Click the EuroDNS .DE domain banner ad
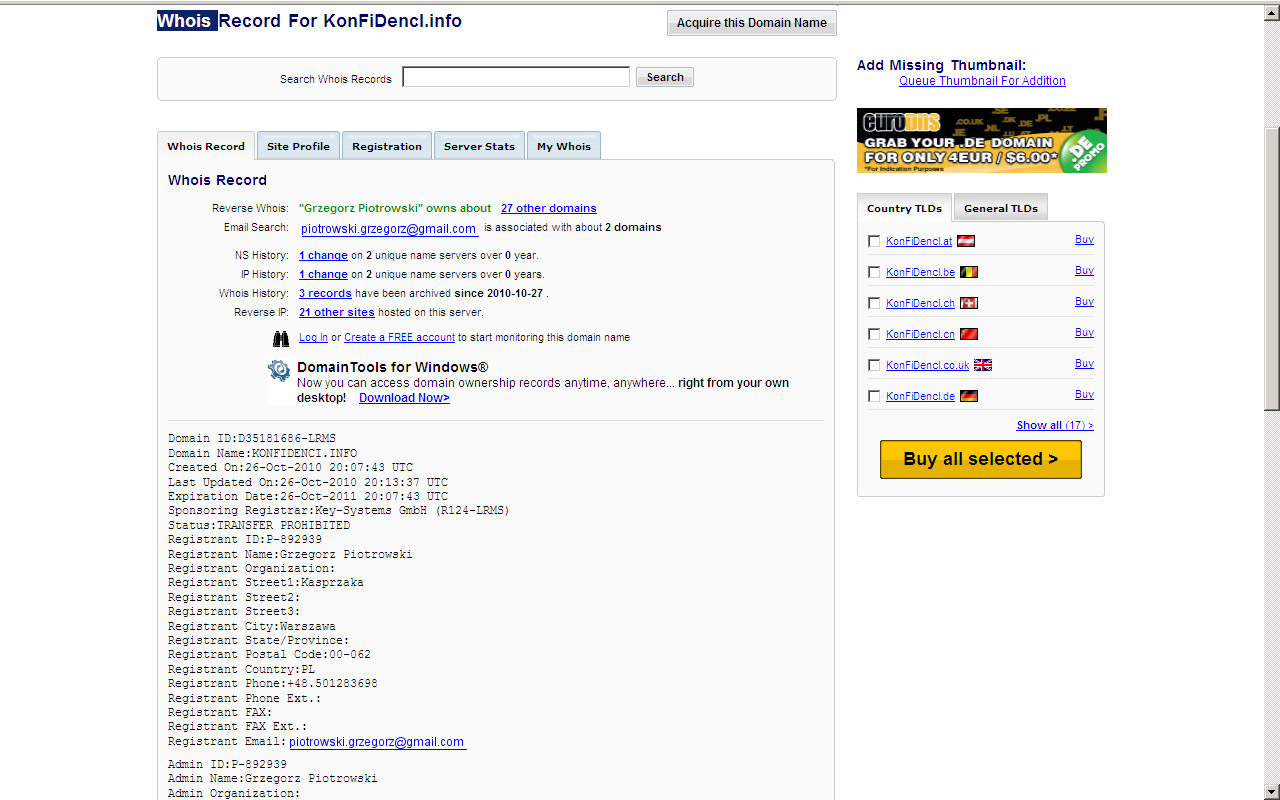 click(x=981, y=140)
